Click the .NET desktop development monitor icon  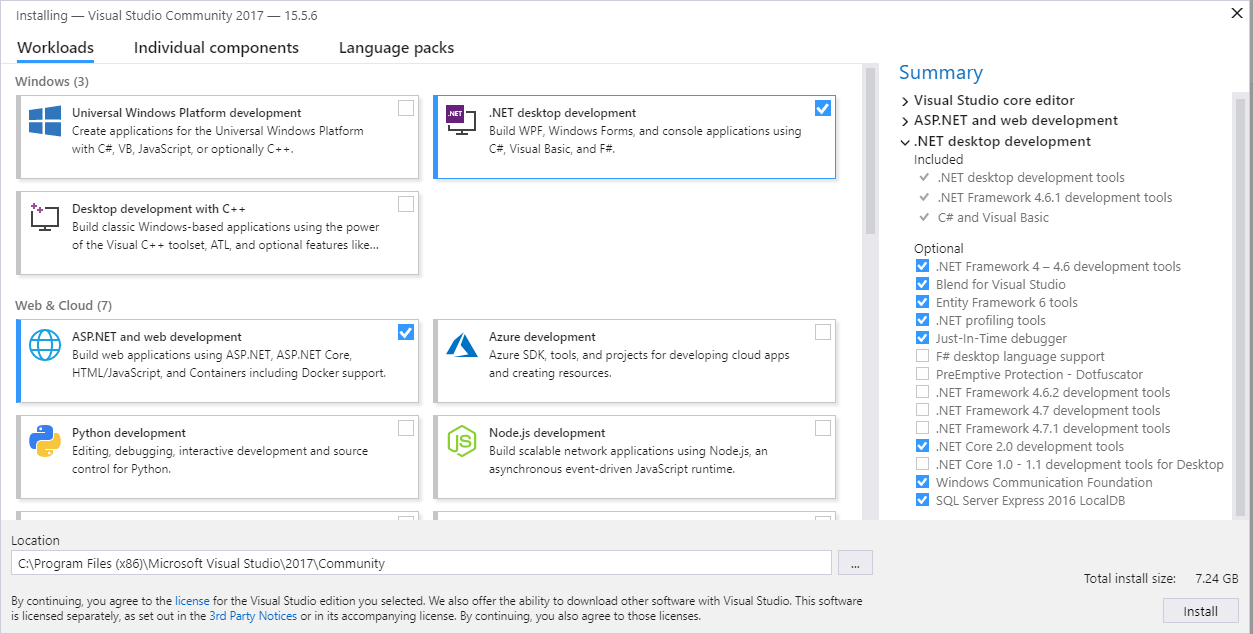(460, 120)
